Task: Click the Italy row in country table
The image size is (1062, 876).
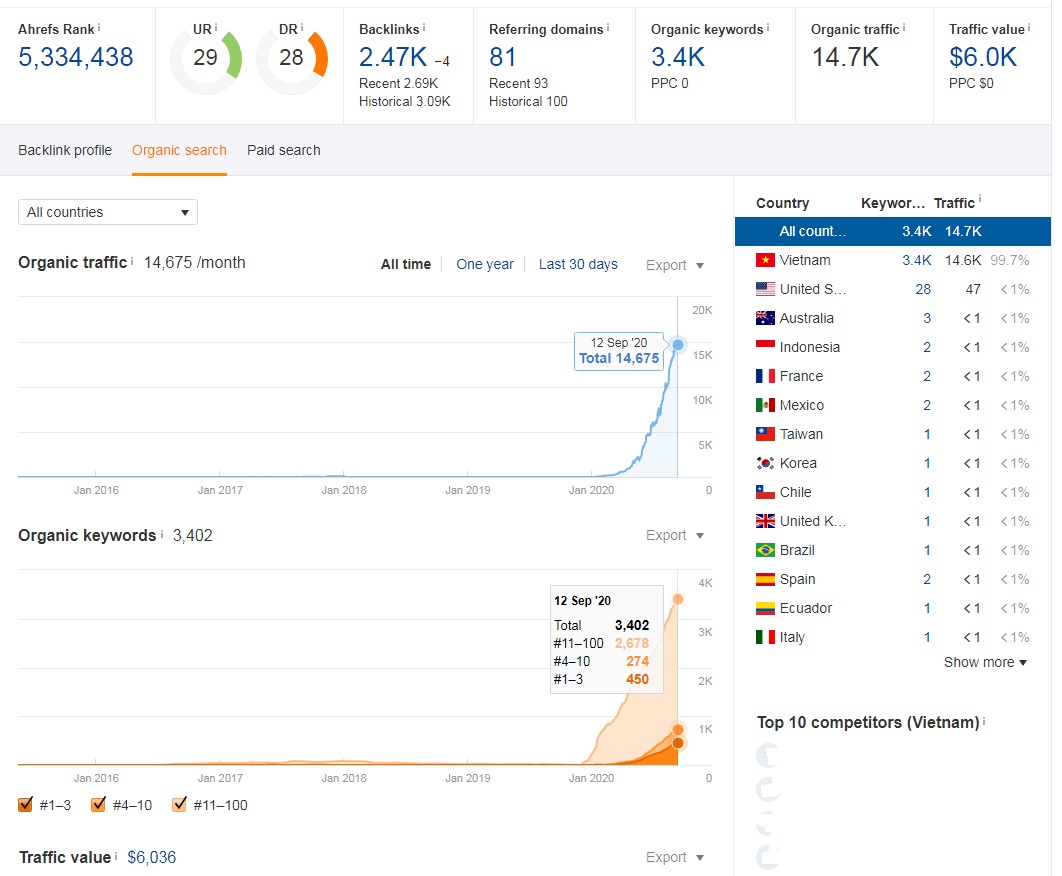Action: (893, 637)
